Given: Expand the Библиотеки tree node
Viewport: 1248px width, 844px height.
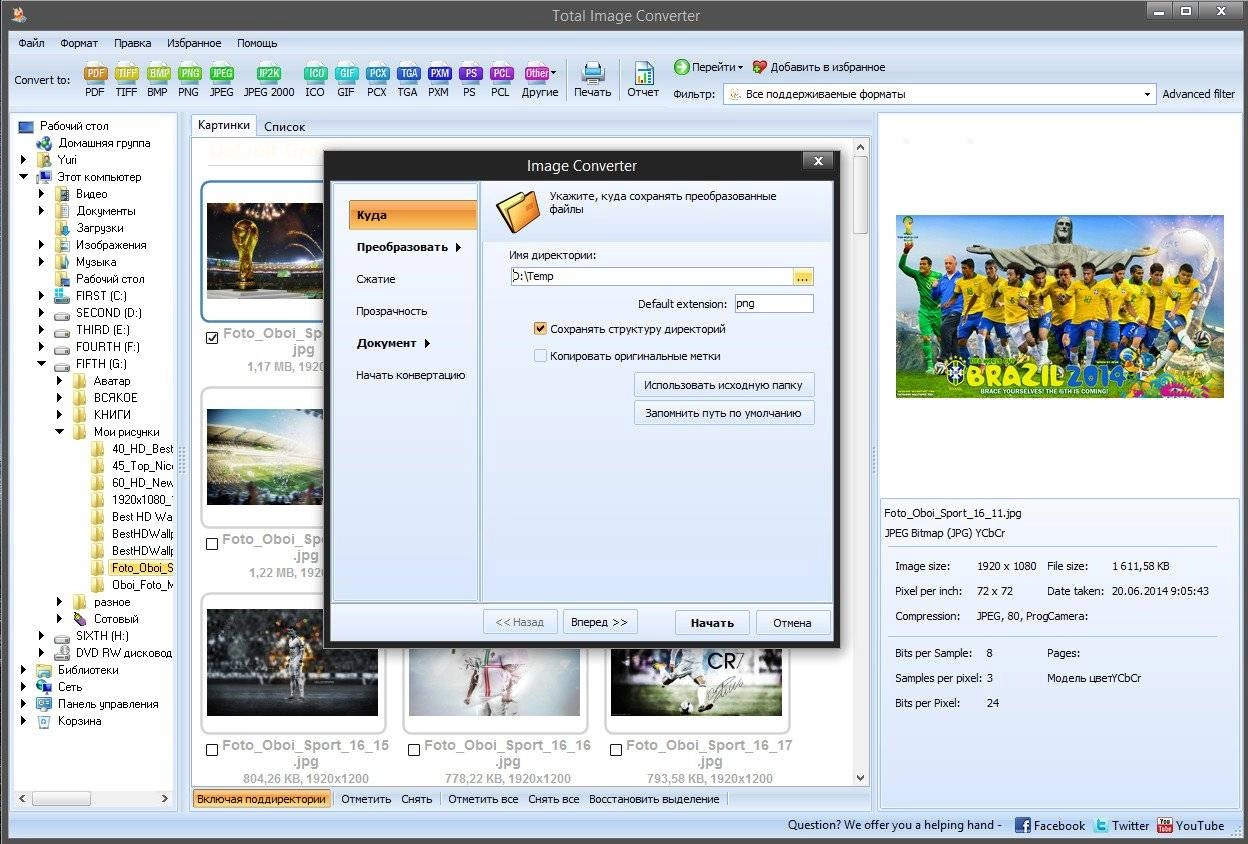Looking at the screenshot, I should pos(24,670).
